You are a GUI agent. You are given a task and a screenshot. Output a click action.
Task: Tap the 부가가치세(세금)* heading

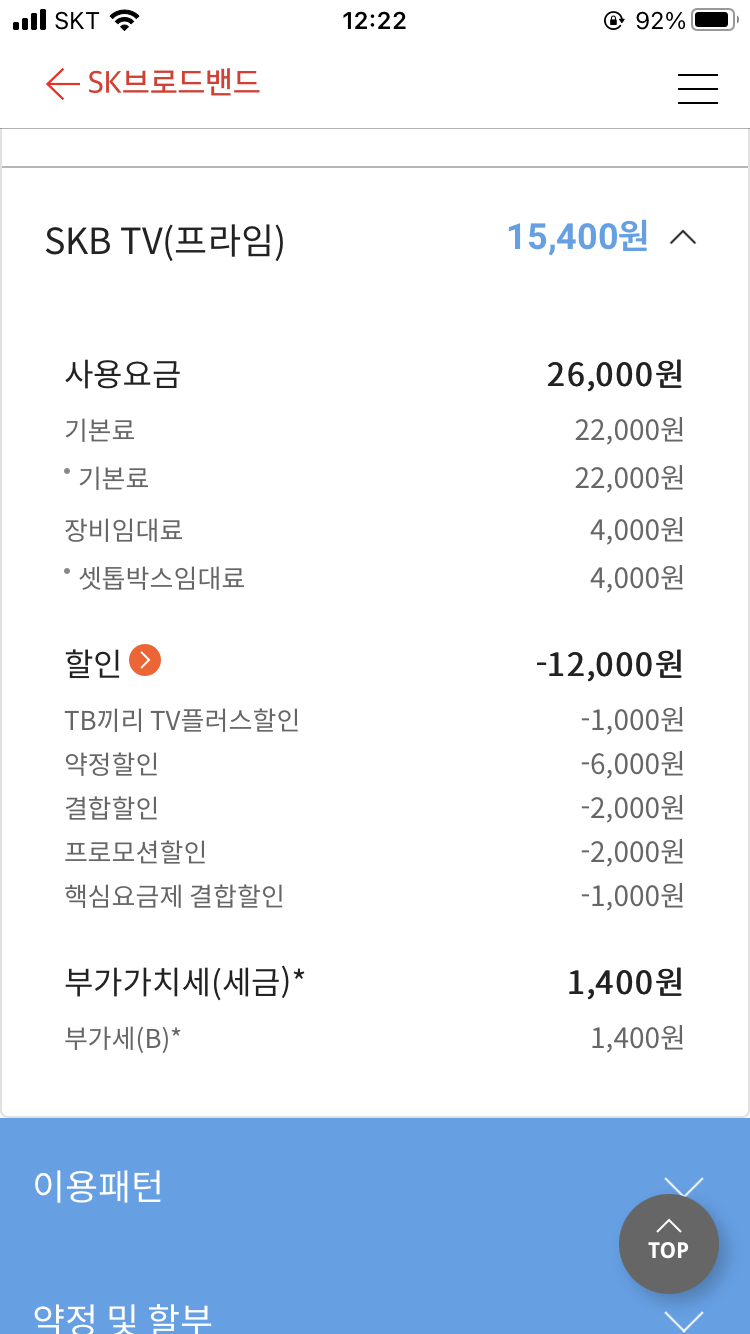coord(184,983)
